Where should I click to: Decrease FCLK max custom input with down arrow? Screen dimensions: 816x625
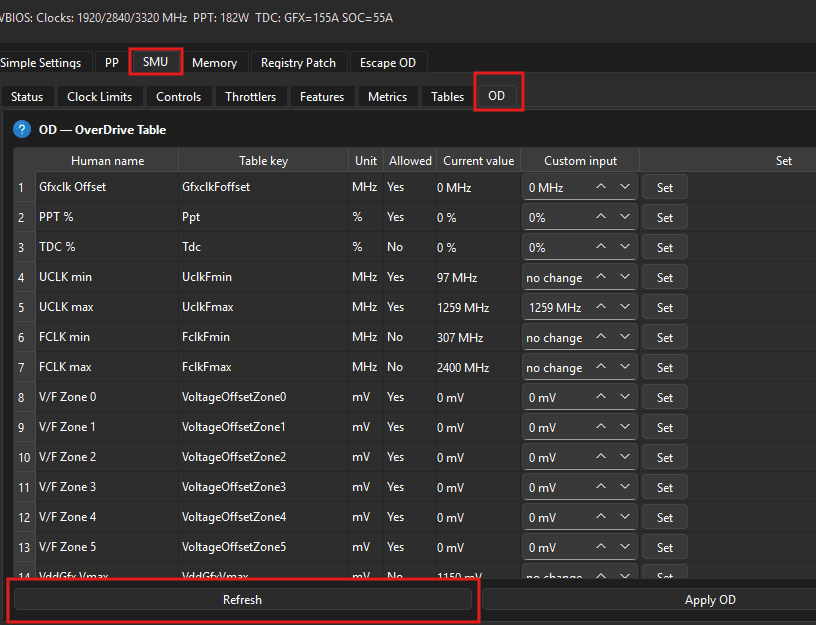(x=625, y=367)
